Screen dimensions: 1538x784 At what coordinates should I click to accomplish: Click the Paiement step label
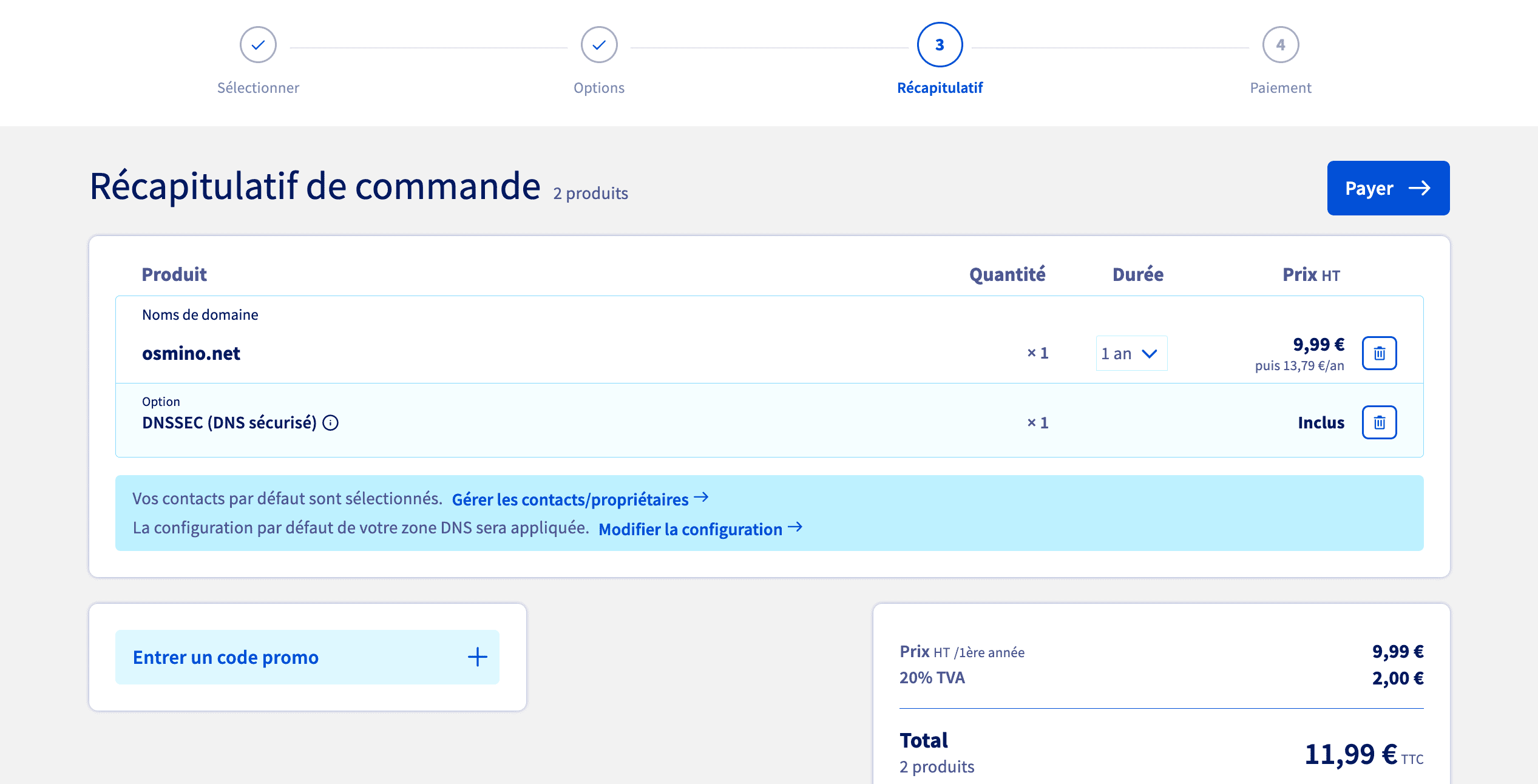pyautogui.click(x=1281, y=88)
